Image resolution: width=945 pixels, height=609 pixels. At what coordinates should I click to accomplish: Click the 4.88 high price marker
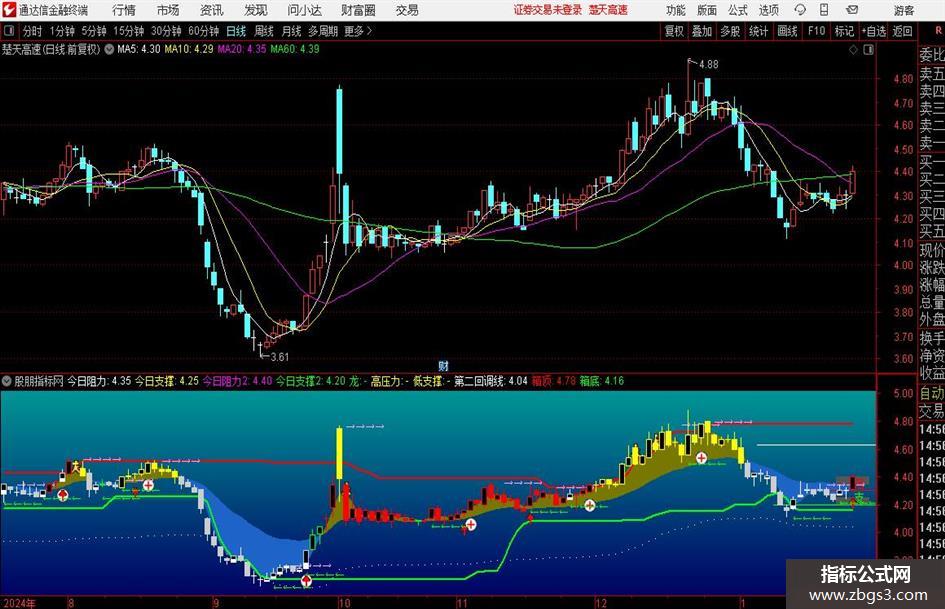[x=708, y=65]
